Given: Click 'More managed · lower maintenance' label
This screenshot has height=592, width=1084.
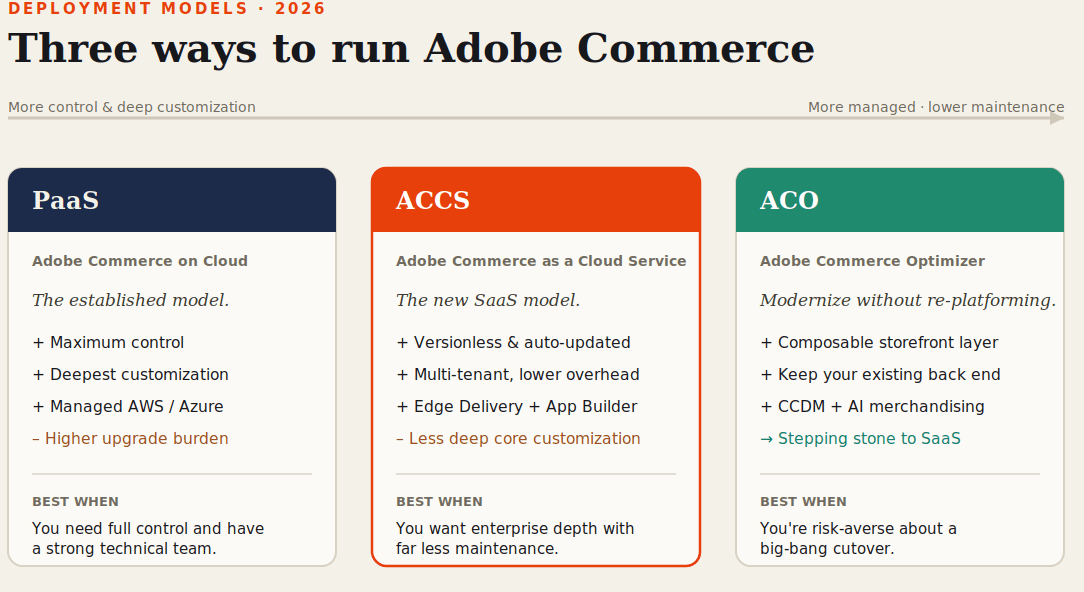Looking at the screenshot, I should point(936,107).
